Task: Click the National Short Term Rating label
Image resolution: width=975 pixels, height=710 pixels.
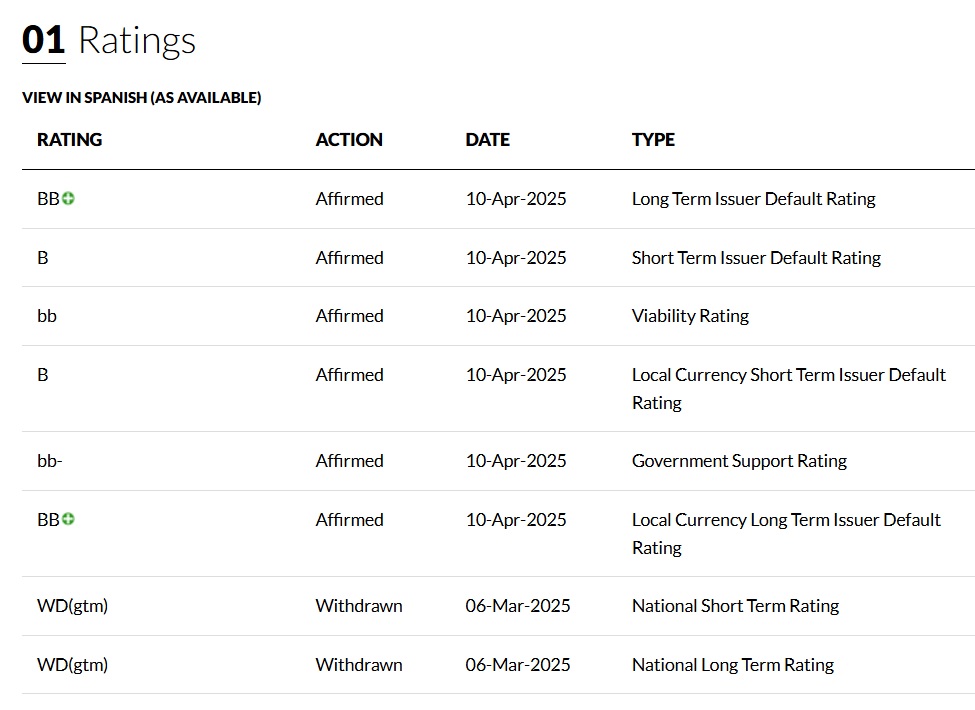Action: coord(735,606)
